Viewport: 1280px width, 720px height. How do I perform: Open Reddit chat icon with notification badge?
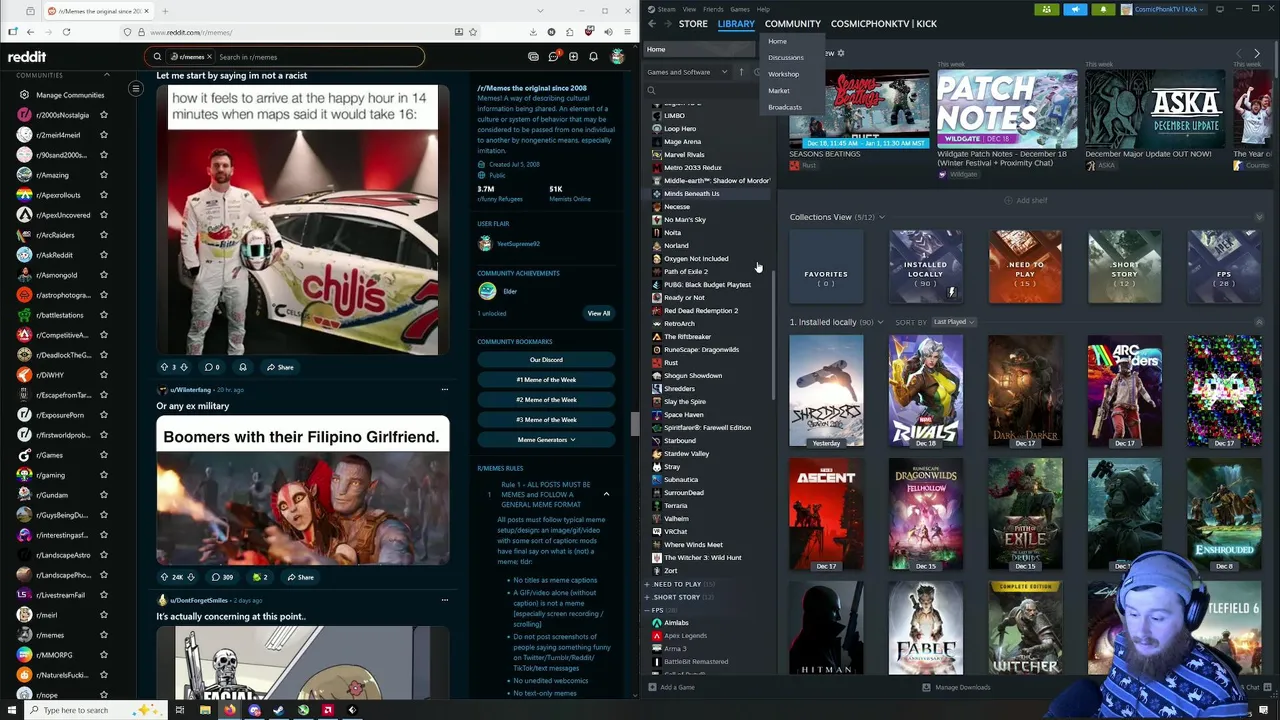(553, 57)
